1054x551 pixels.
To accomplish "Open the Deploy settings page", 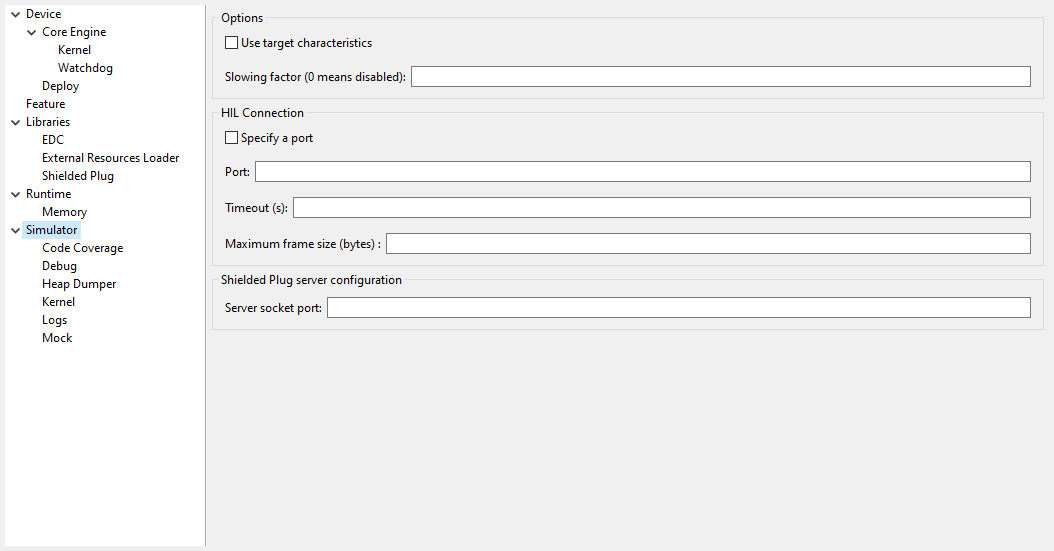I will pyautogui.click(x=60, y=86).
